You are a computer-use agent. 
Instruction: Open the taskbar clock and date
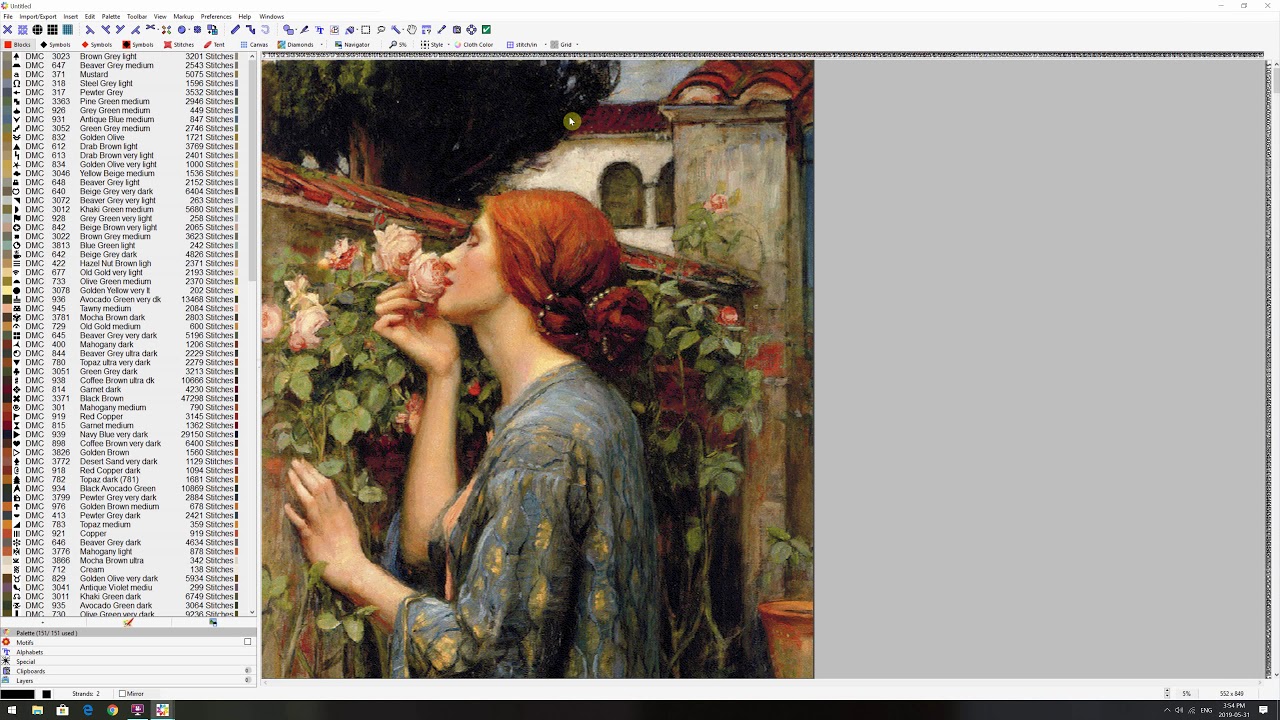[x=1235, y=710]
